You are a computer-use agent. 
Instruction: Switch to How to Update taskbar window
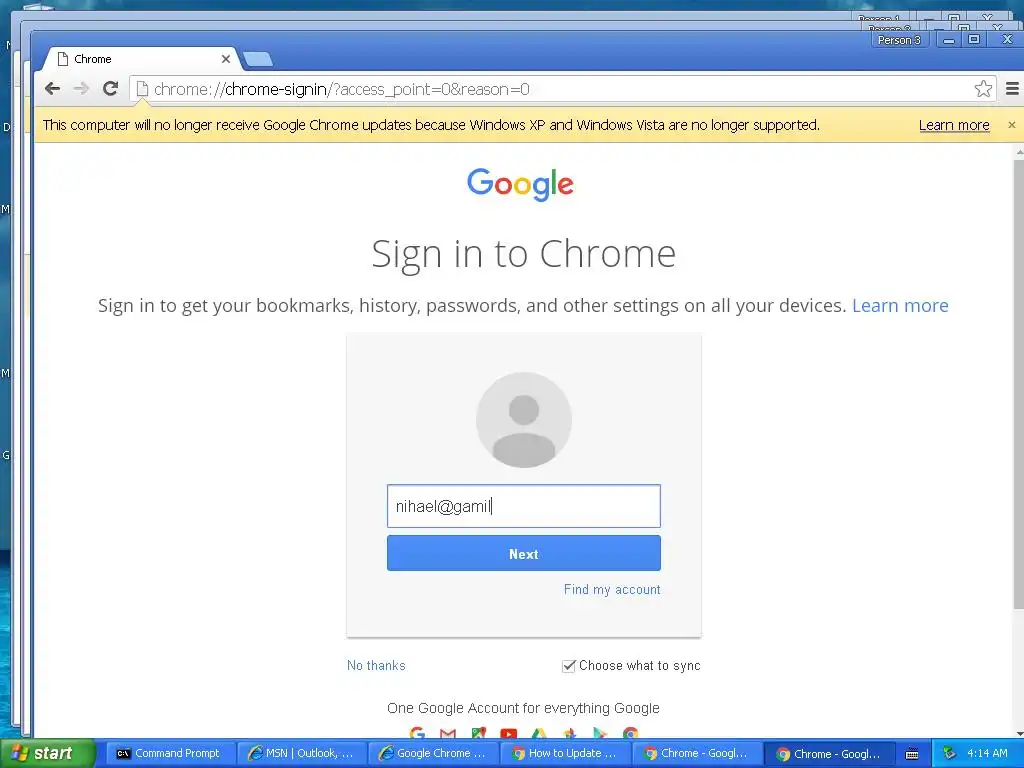click(x=565, y=753)
